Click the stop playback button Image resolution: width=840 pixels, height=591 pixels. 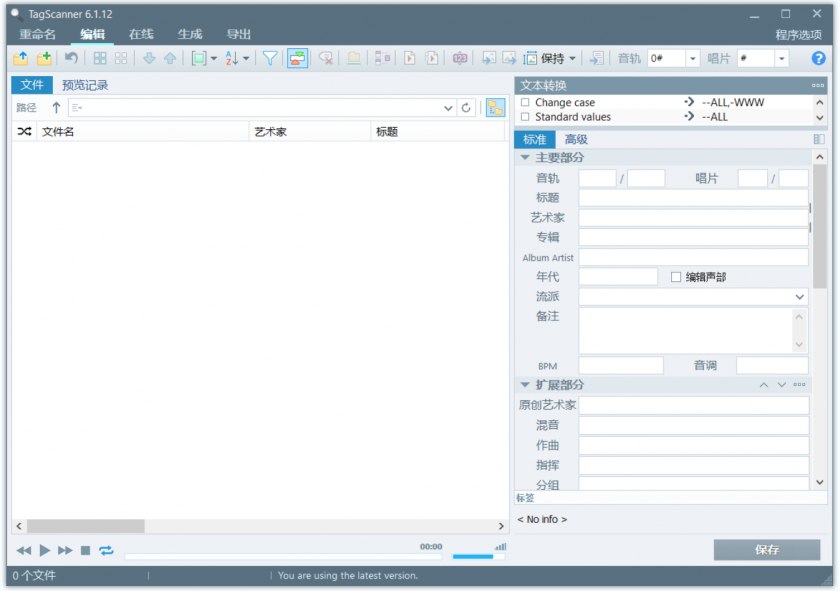(85, 550)
